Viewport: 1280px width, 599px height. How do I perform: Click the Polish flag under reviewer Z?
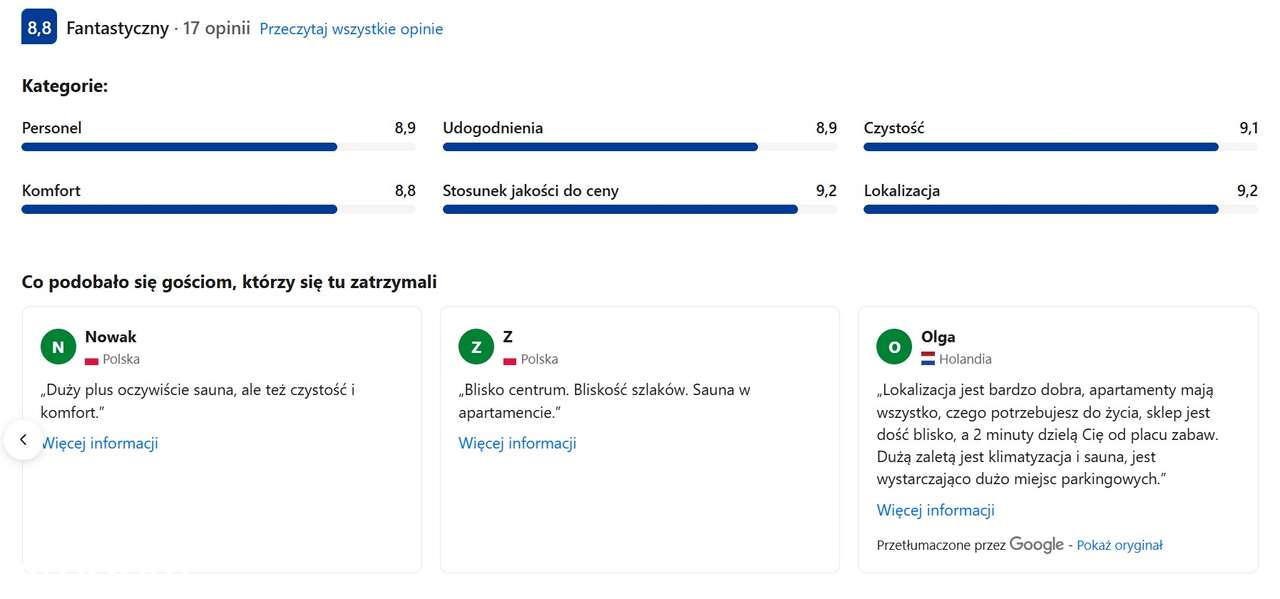[x=510, y=360]
